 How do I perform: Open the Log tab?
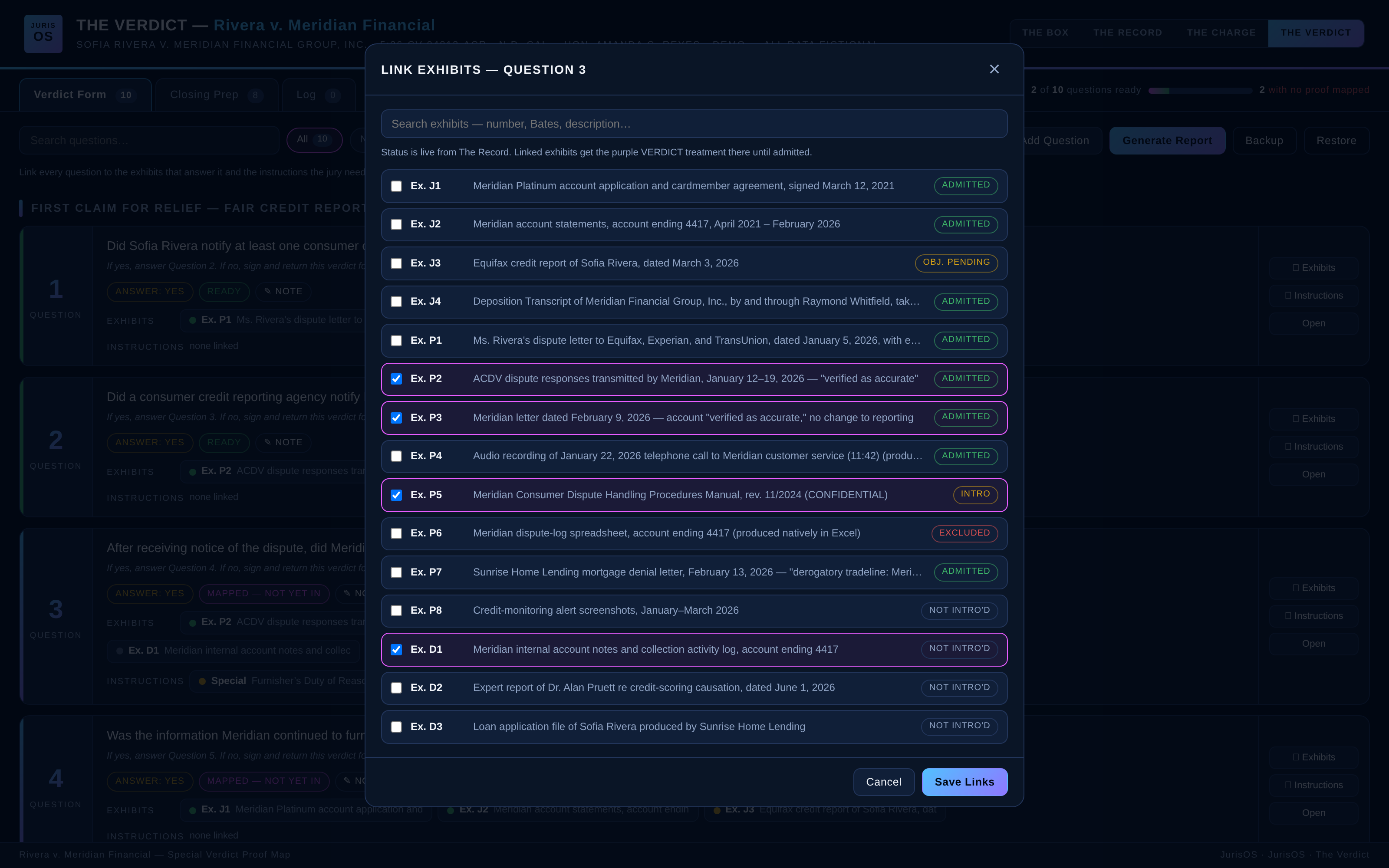click(x=319, y=95)
